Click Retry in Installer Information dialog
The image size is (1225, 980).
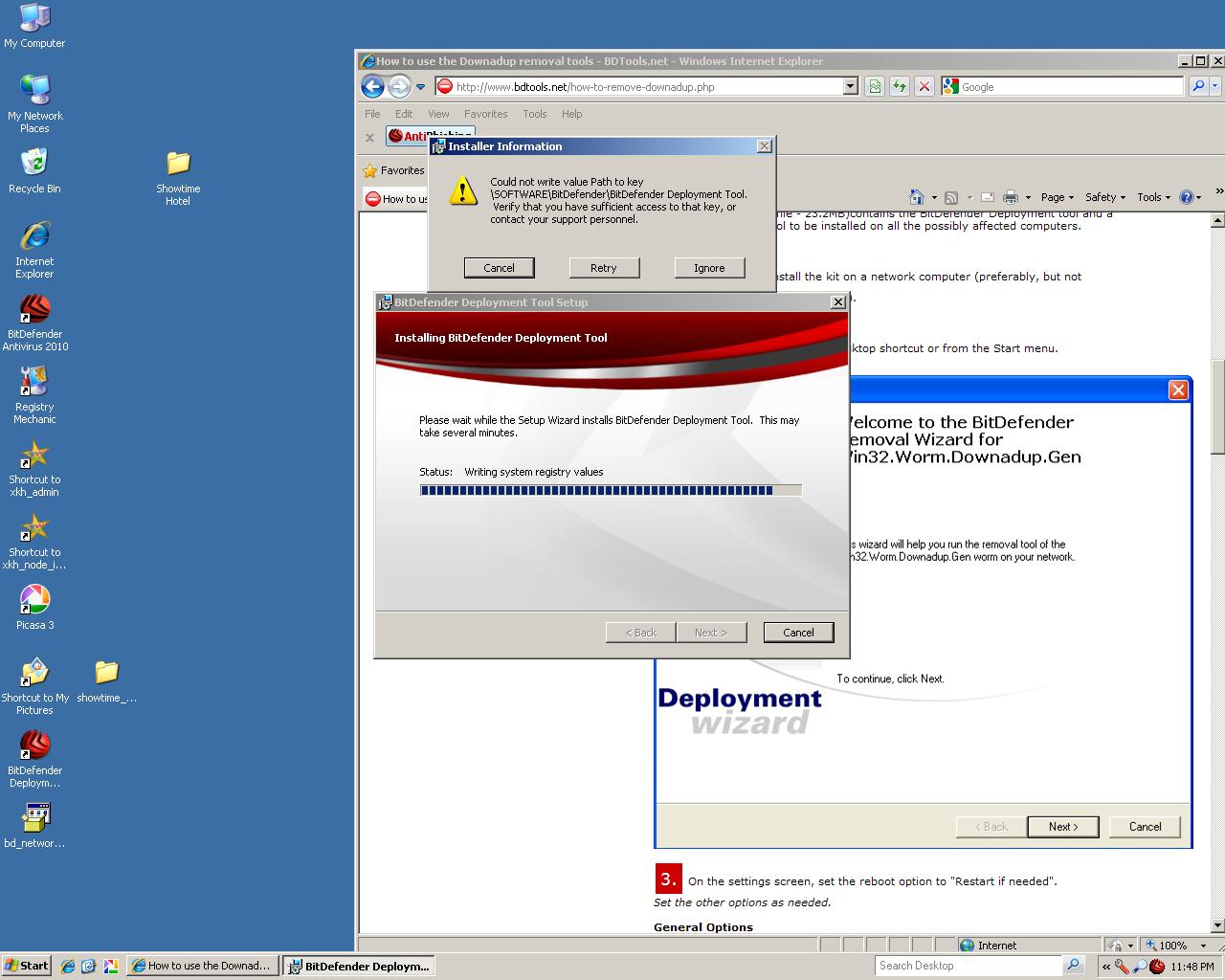[x=604, y=268]
